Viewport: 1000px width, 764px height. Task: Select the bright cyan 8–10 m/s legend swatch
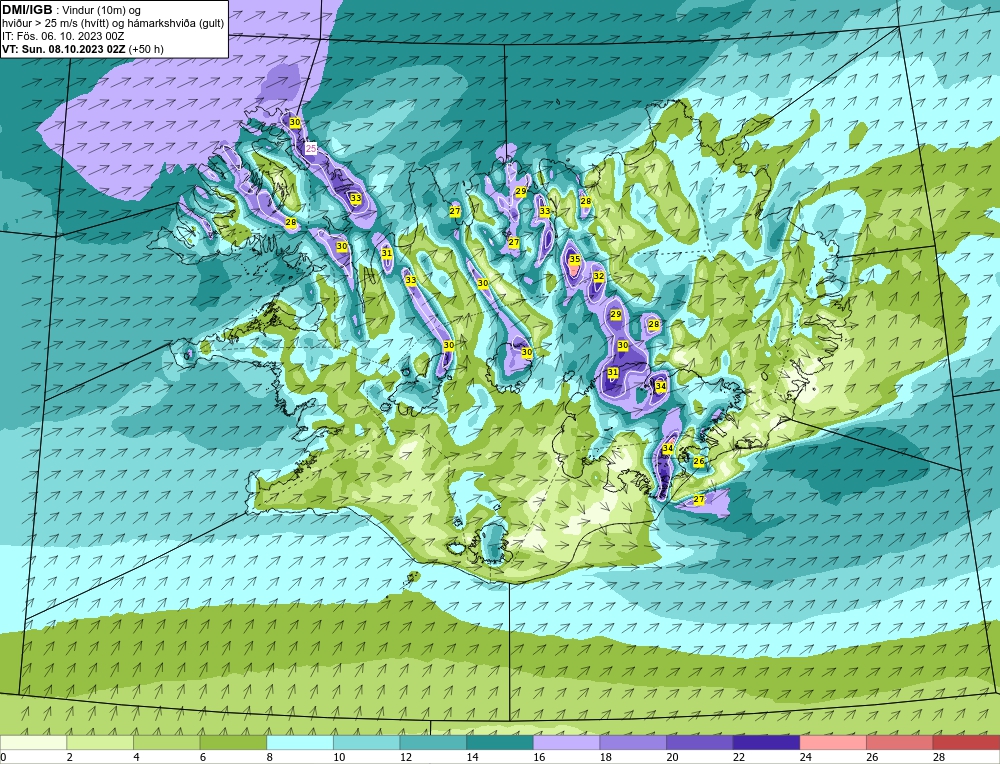click(x=300, y=742)
